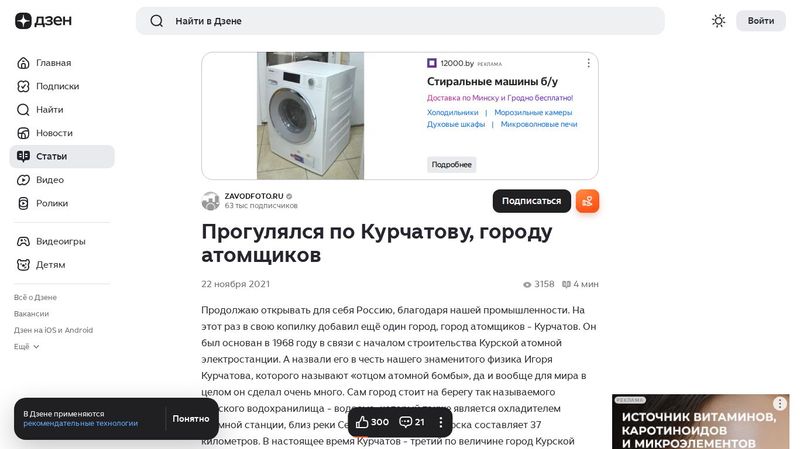Go to Подписки section
This screenshot has height=449, width=800.
57,86
